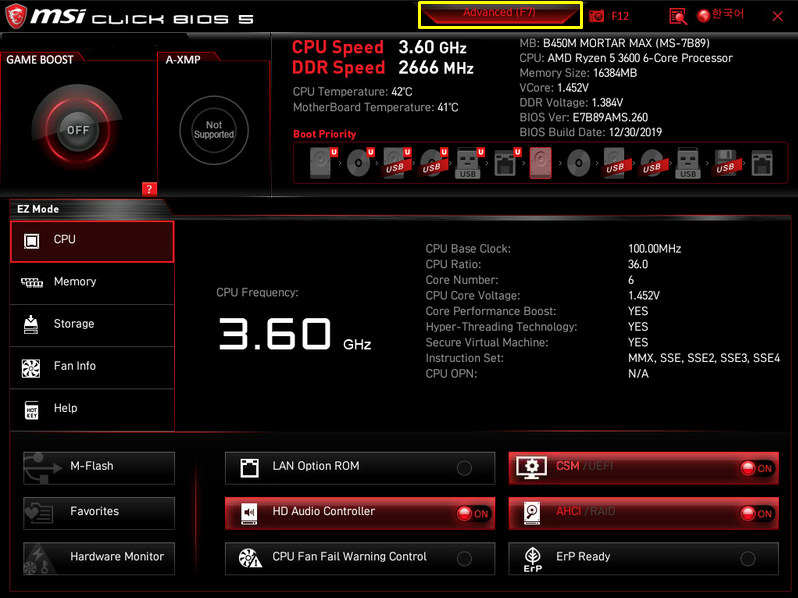Open the Help hotkey tab
Screen dimensions: 798x598
coord(92,410)
